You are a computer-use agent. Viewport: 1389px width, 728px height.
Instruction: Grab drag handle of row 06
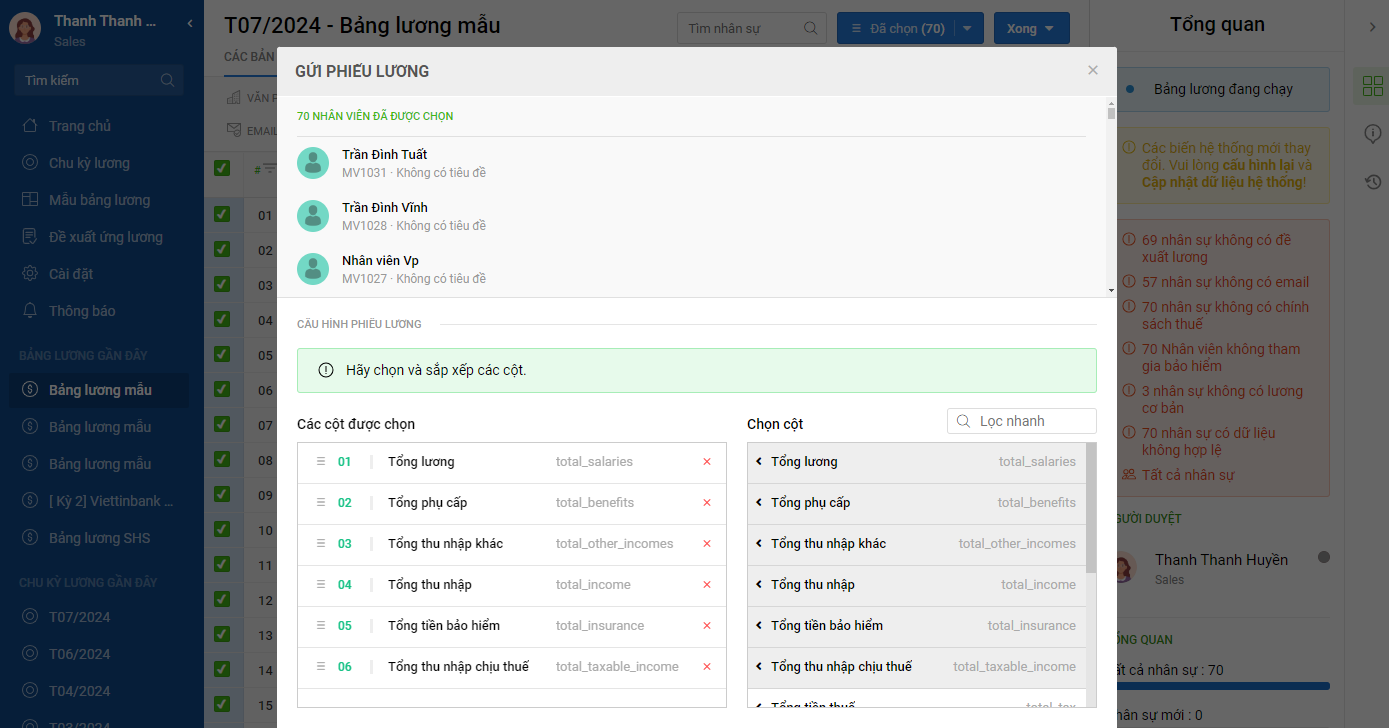pos(321,667)
